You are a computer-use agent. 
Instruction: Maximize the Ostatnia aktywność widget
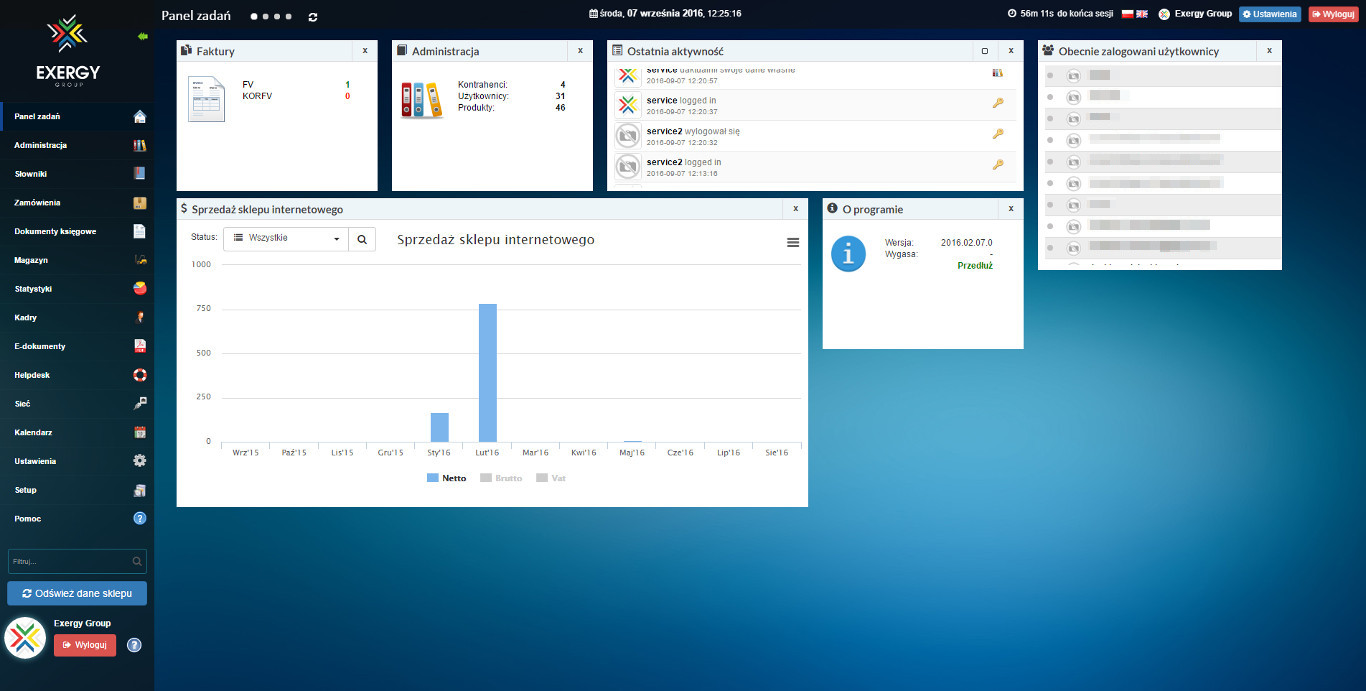pos(985,50)
